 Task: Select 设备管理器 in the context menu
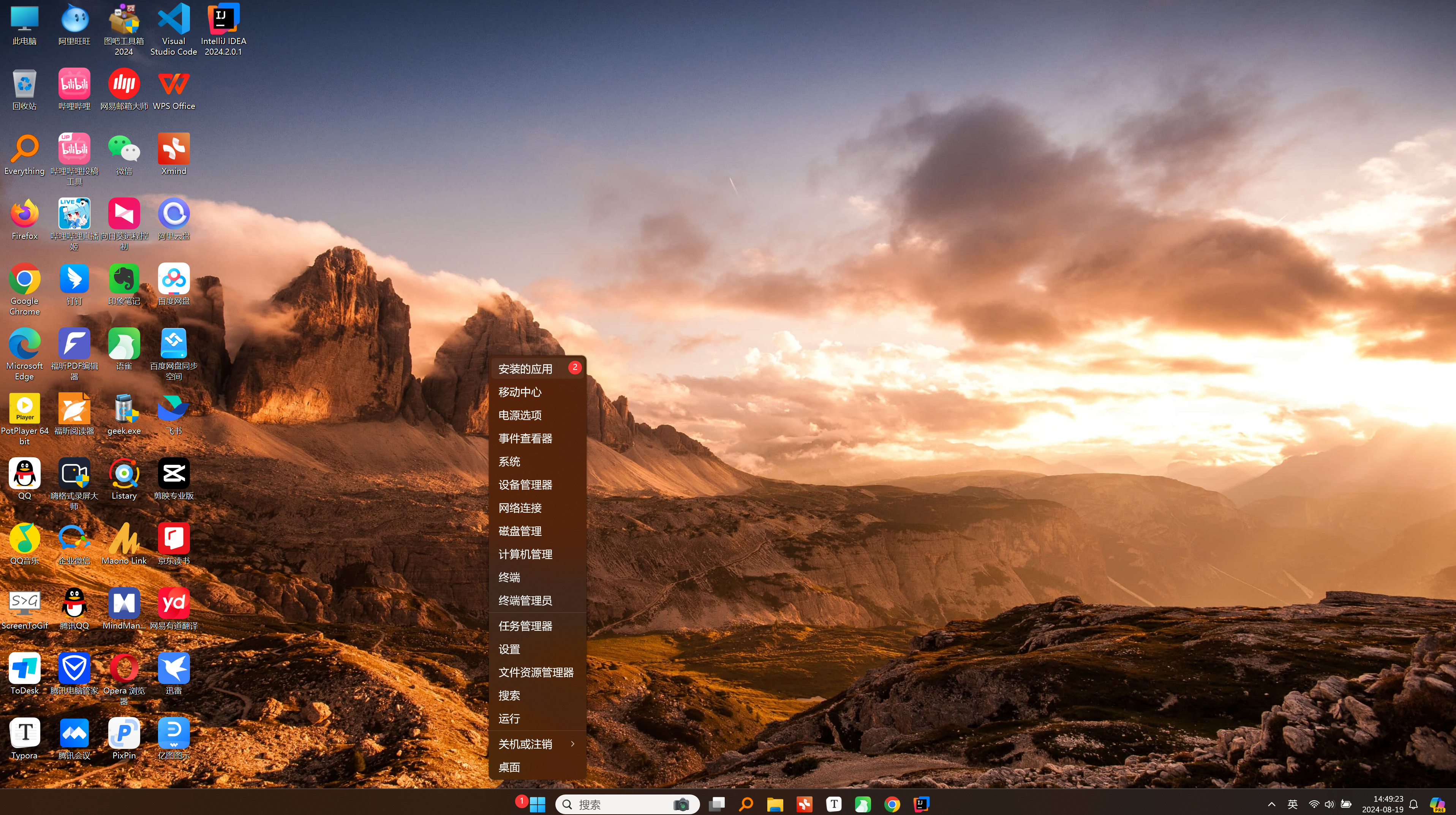point(525,484)
